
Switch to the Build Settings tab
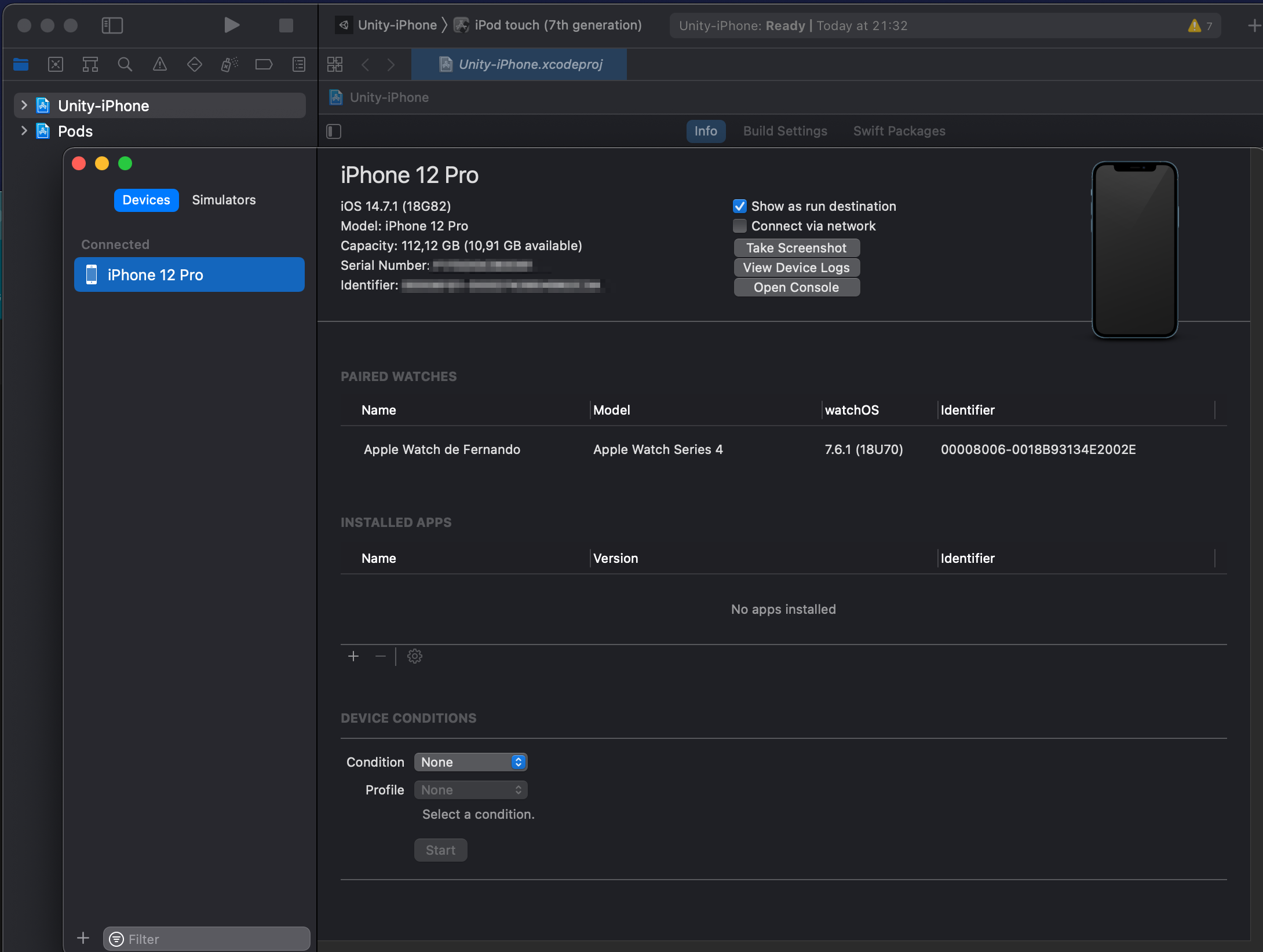pos(784,131)
